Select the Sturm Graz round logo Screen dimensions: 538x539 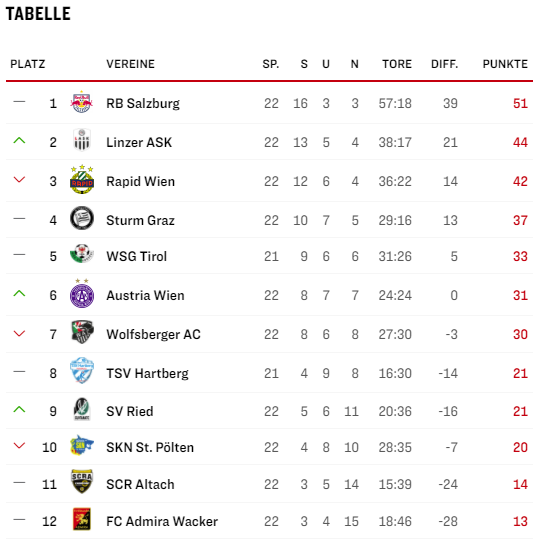[x=82, y=218]
